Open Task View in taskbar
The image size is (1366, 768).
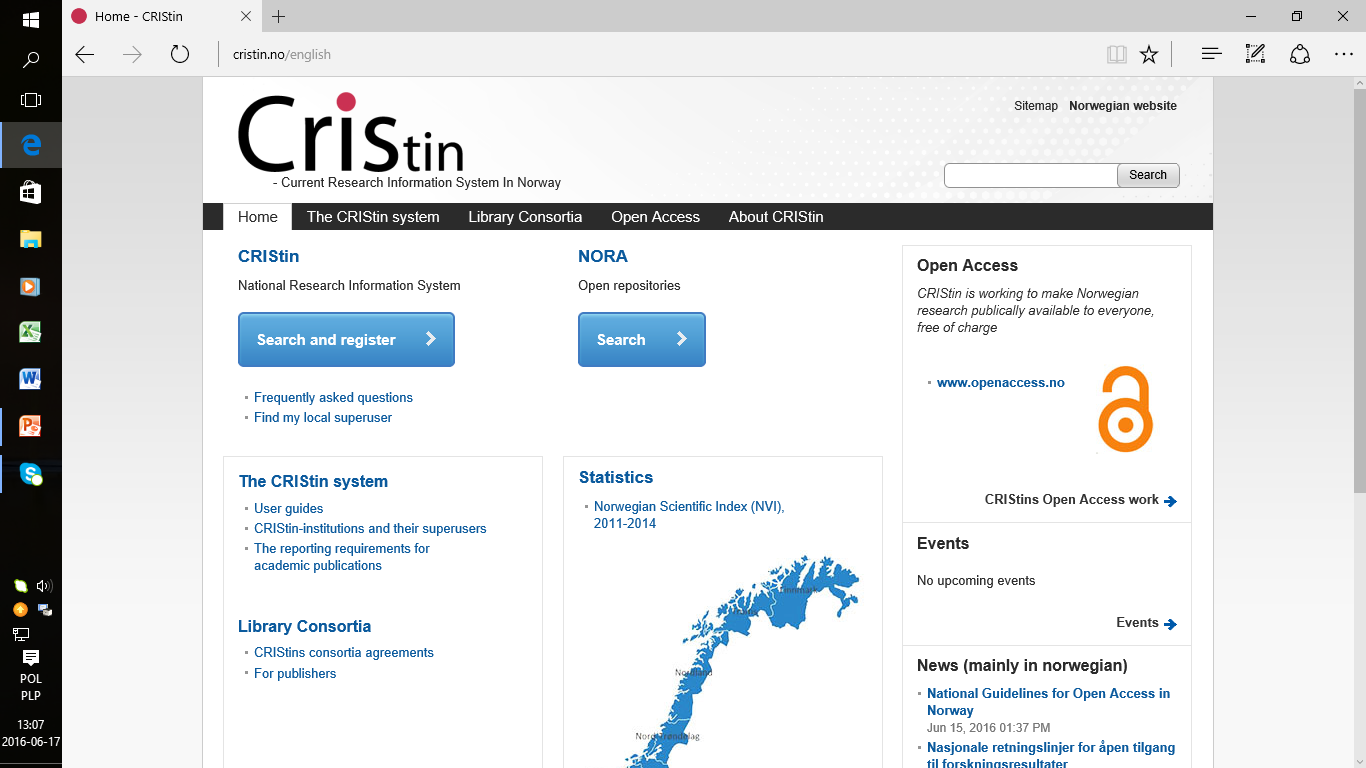click(x=30, y=100)
